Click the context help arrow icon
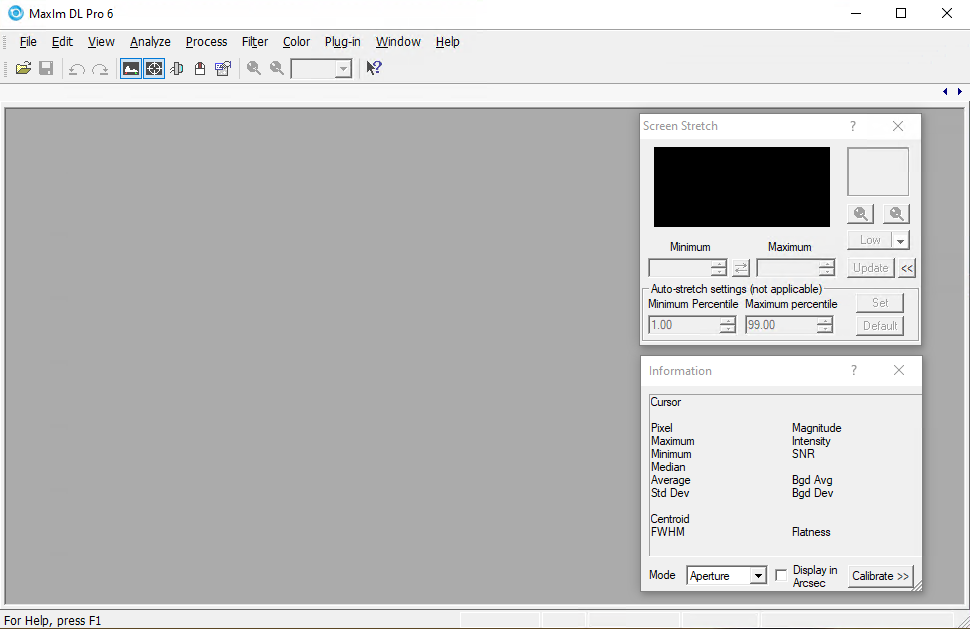 pyautogui.click(x=374, y=68)
